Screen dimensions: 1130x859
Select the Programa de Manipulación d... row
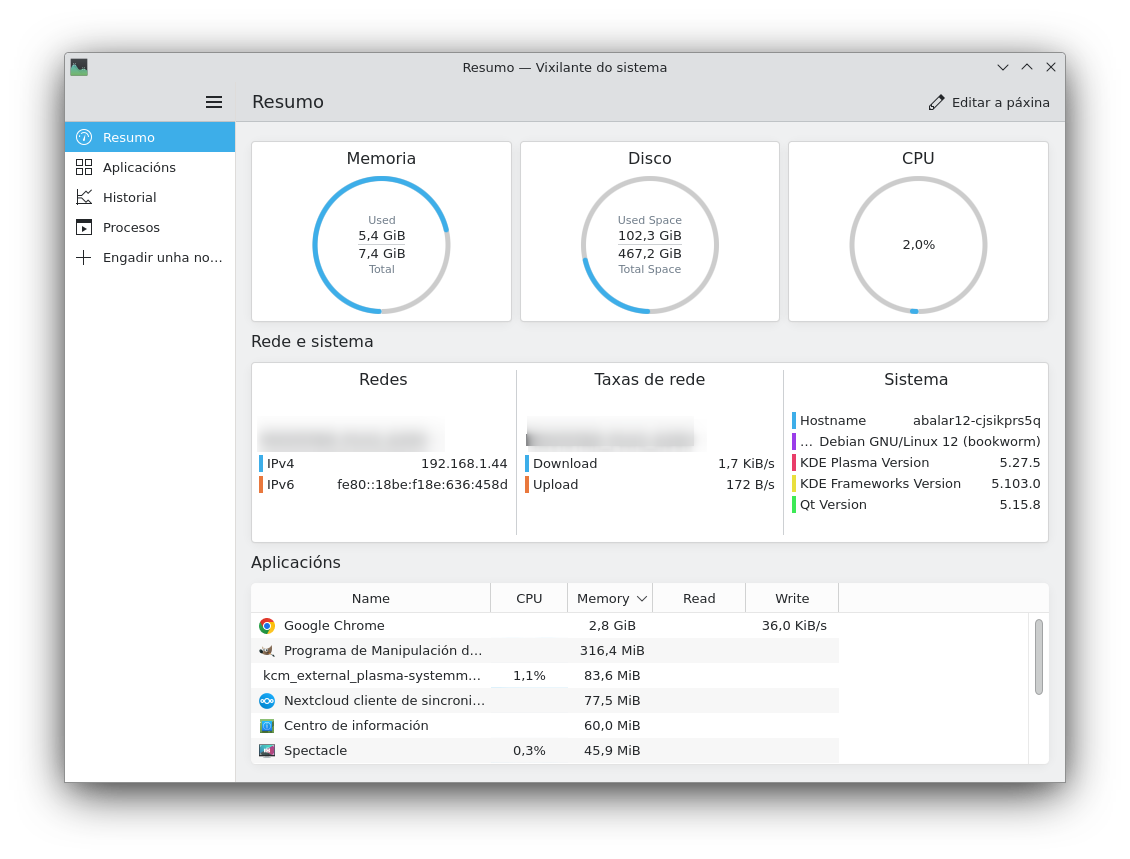coord(545,651)
